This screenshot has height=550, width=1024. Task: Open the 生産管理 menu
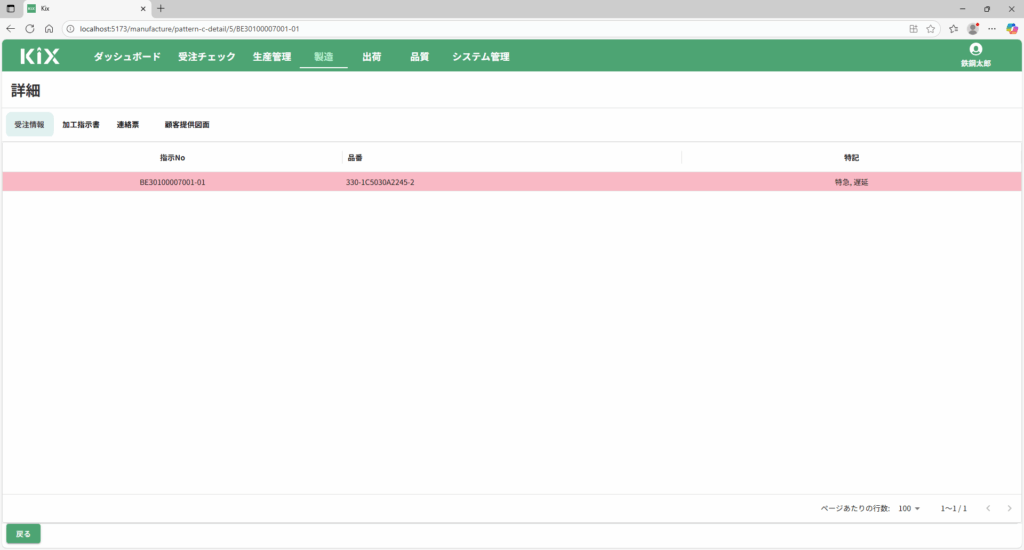tap(272, 57)
